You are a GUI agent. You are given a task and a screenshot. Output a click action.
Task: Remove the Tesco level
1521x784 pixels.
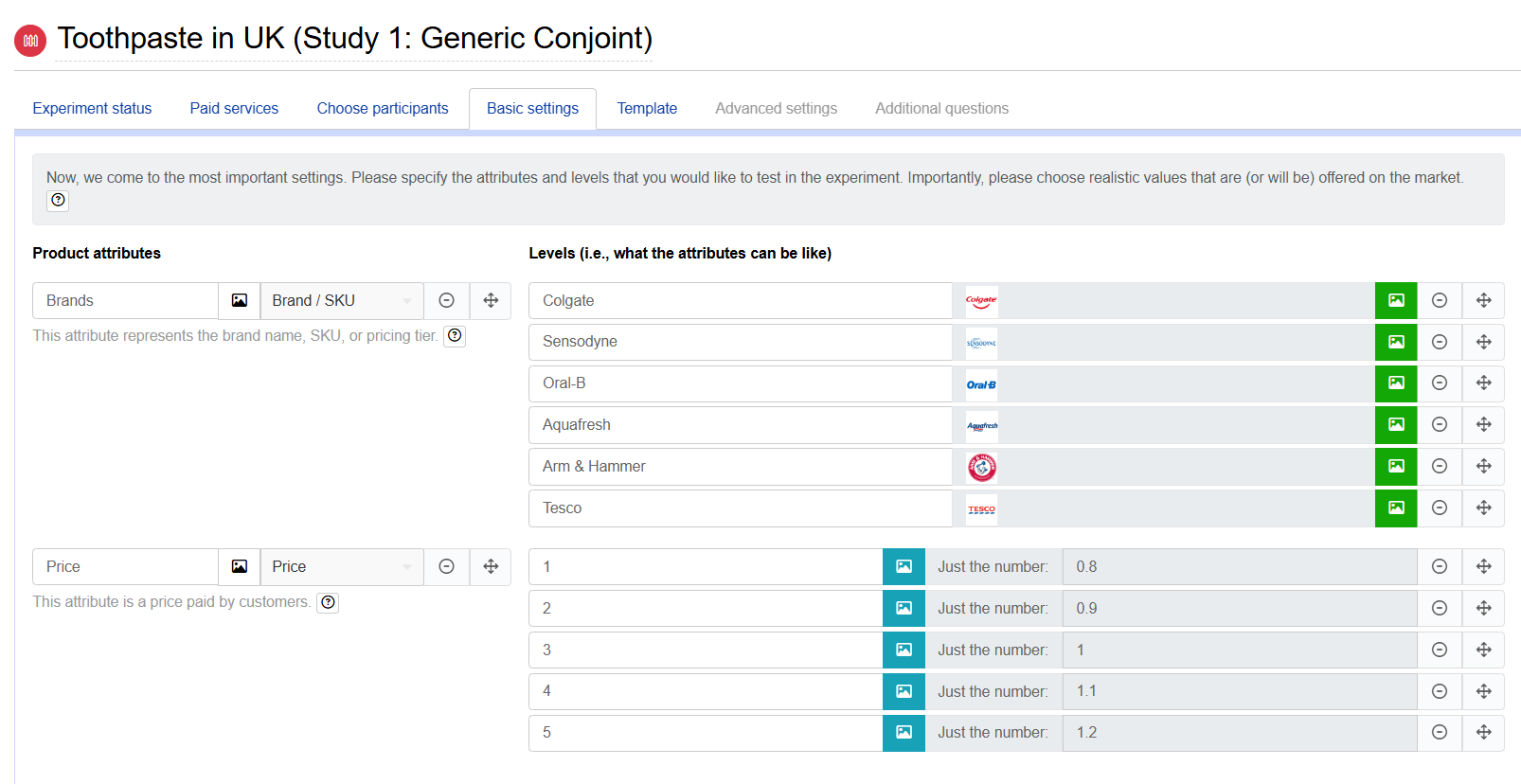[1440, 508]
